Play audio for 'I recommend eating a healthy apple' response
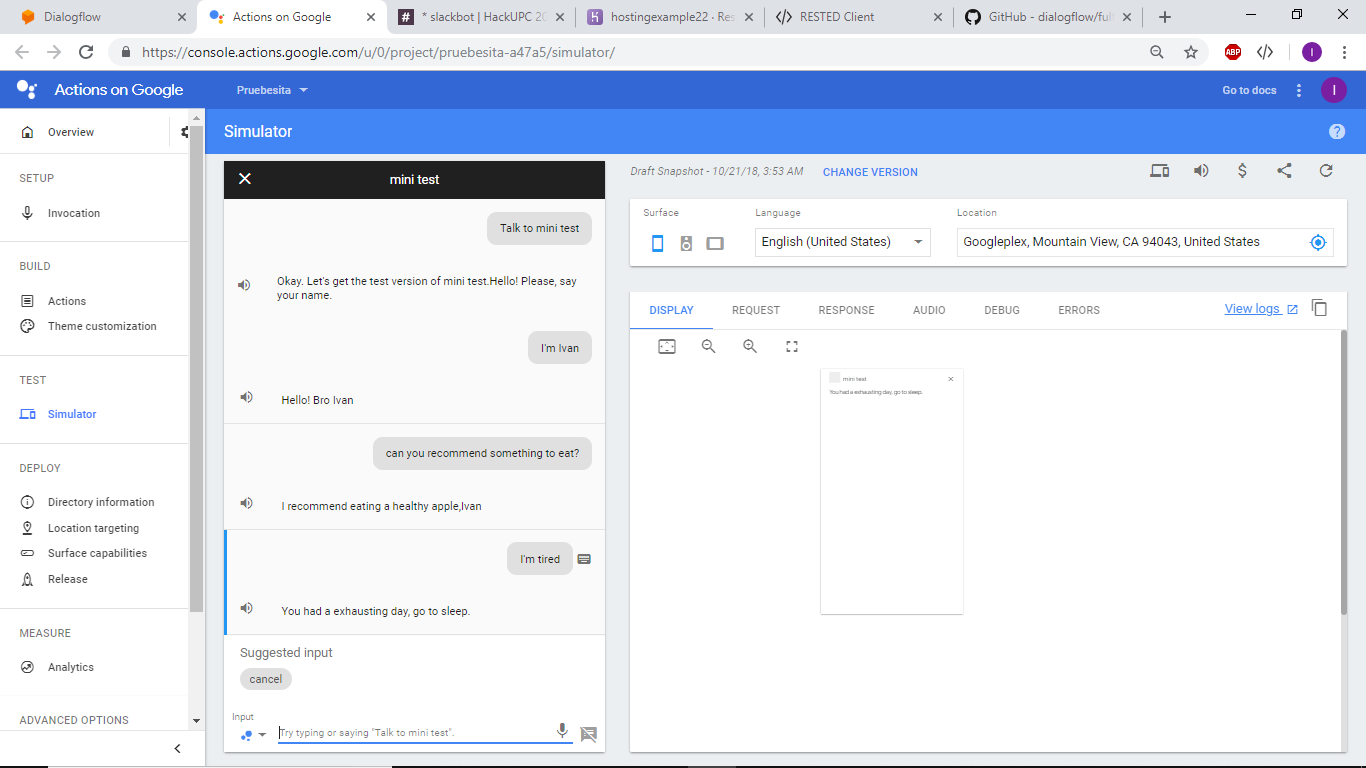This screenshot has height=768, width=1366. [x=246, y=503]
